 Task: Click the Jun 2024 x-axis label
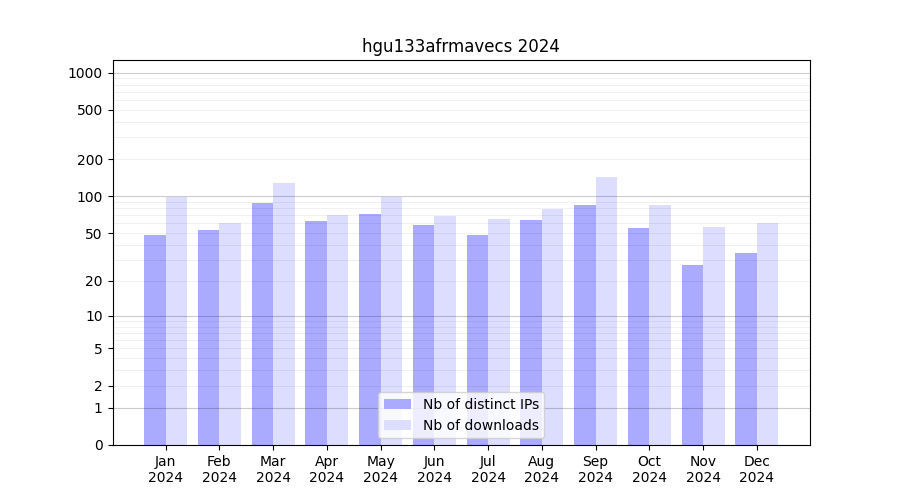coord(434,469)
